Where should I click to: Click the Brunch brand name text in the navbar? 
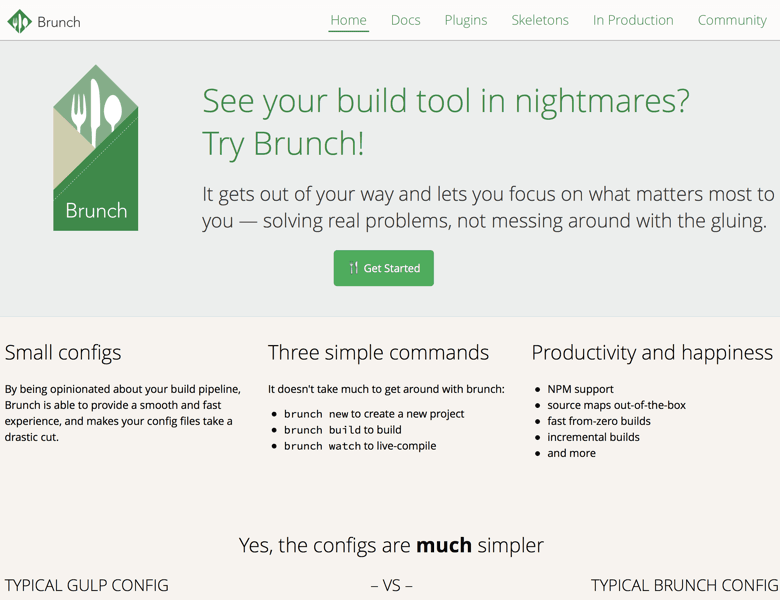pyautogui.click(x=59, y=22)
